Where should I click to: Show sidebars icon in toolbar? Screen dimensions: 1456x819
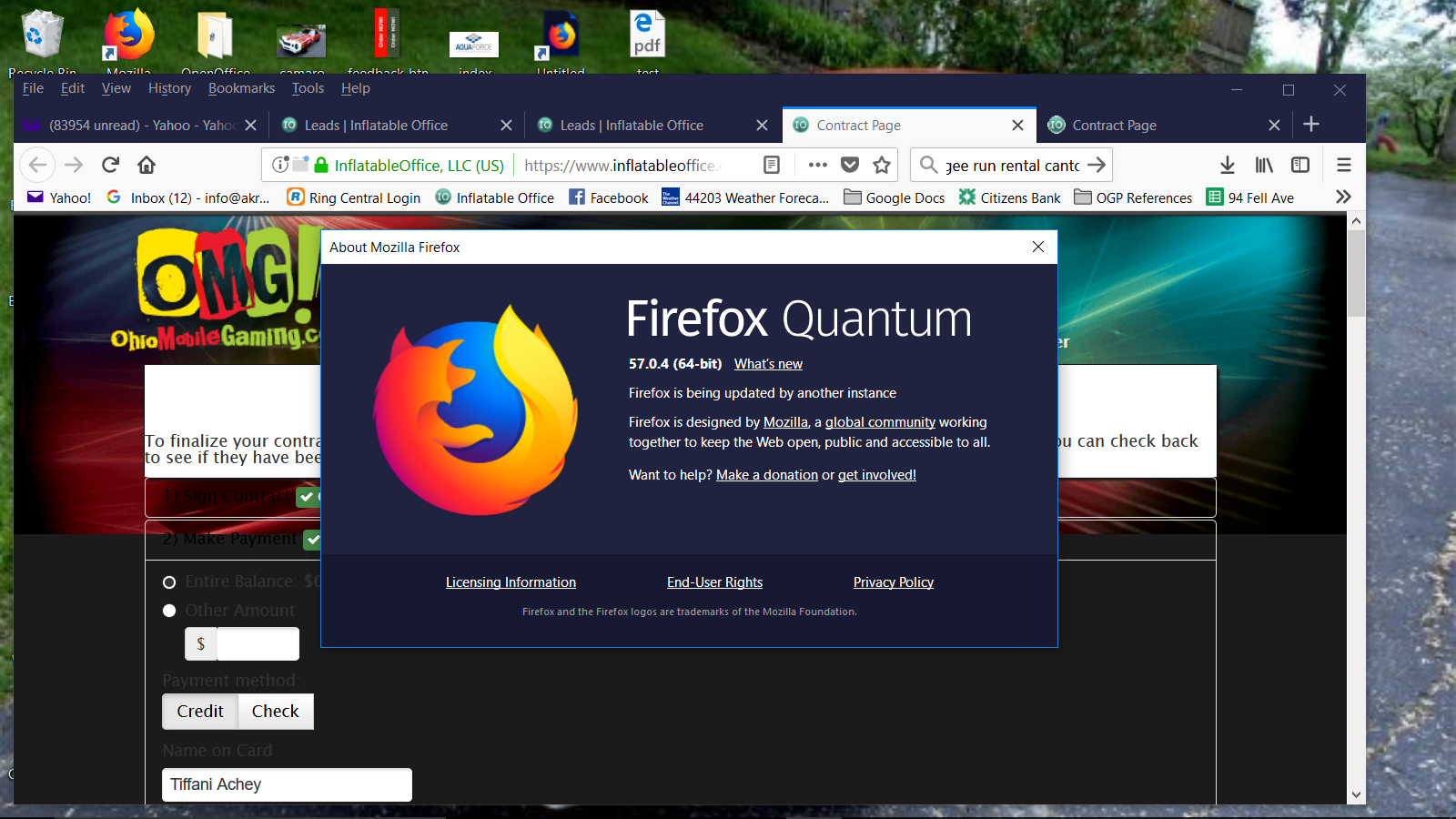[1300, 165]
